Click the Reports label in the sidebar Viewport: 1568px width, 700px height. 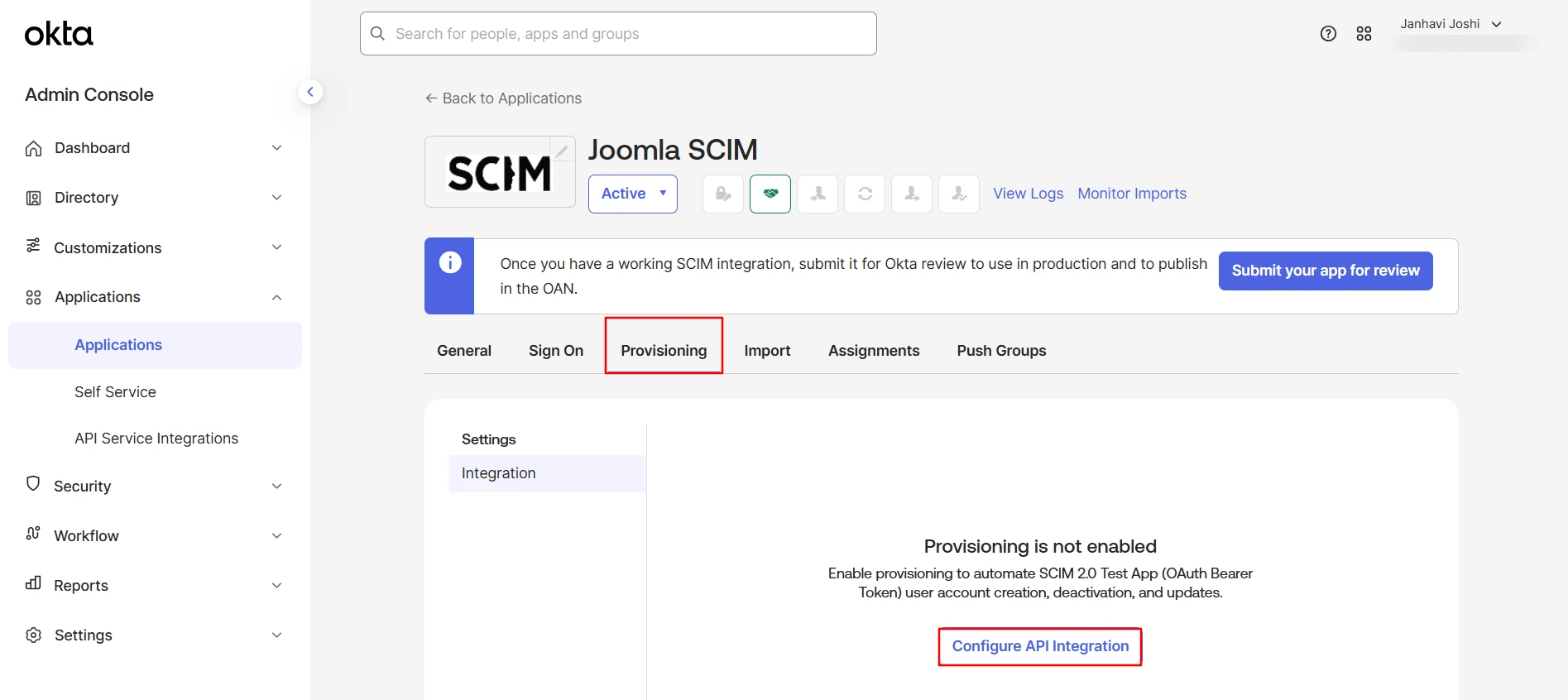click(81, 586)
